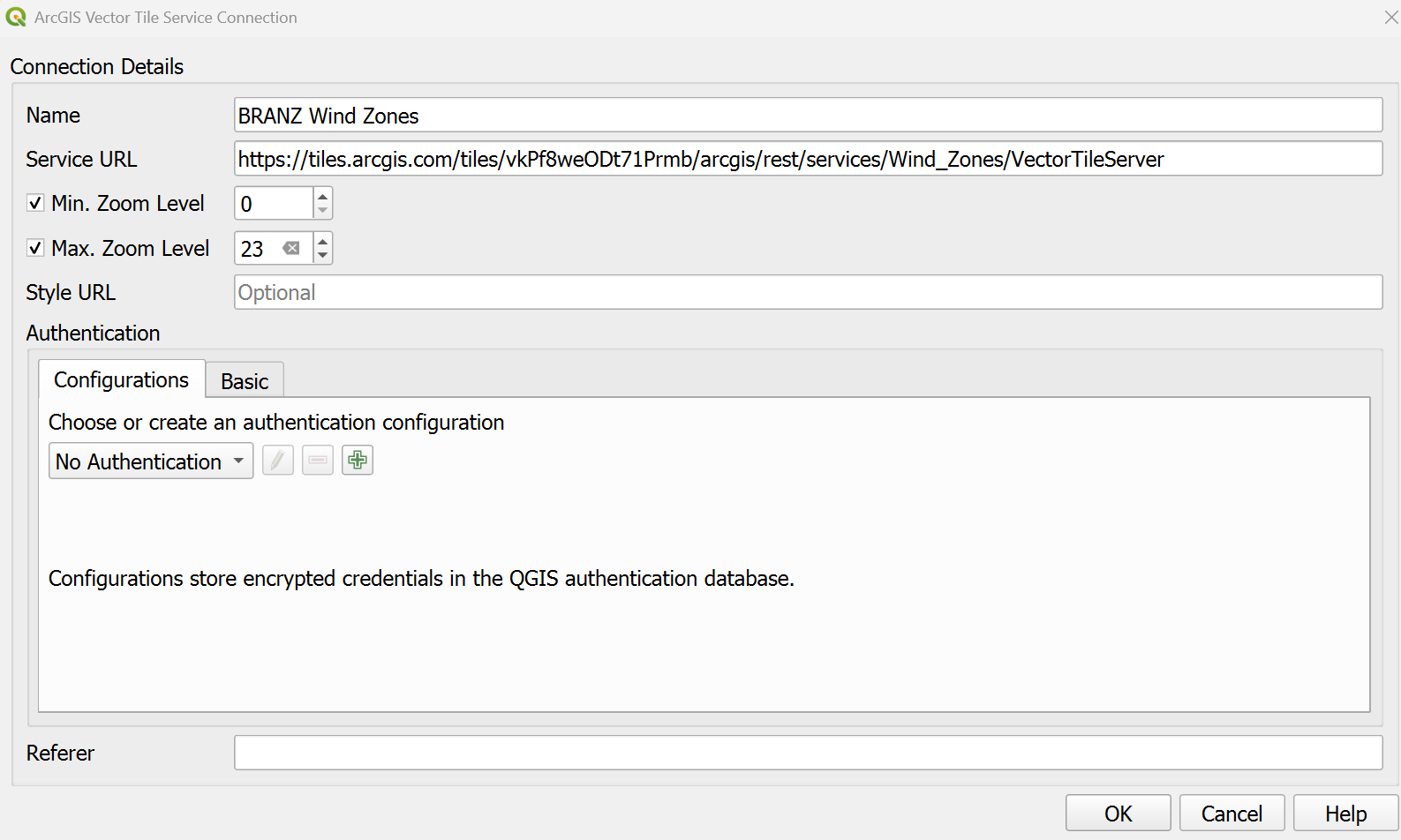The image size is (1401, 840).
Task: Click the Service URL input field
Action: tap(808, 160)
